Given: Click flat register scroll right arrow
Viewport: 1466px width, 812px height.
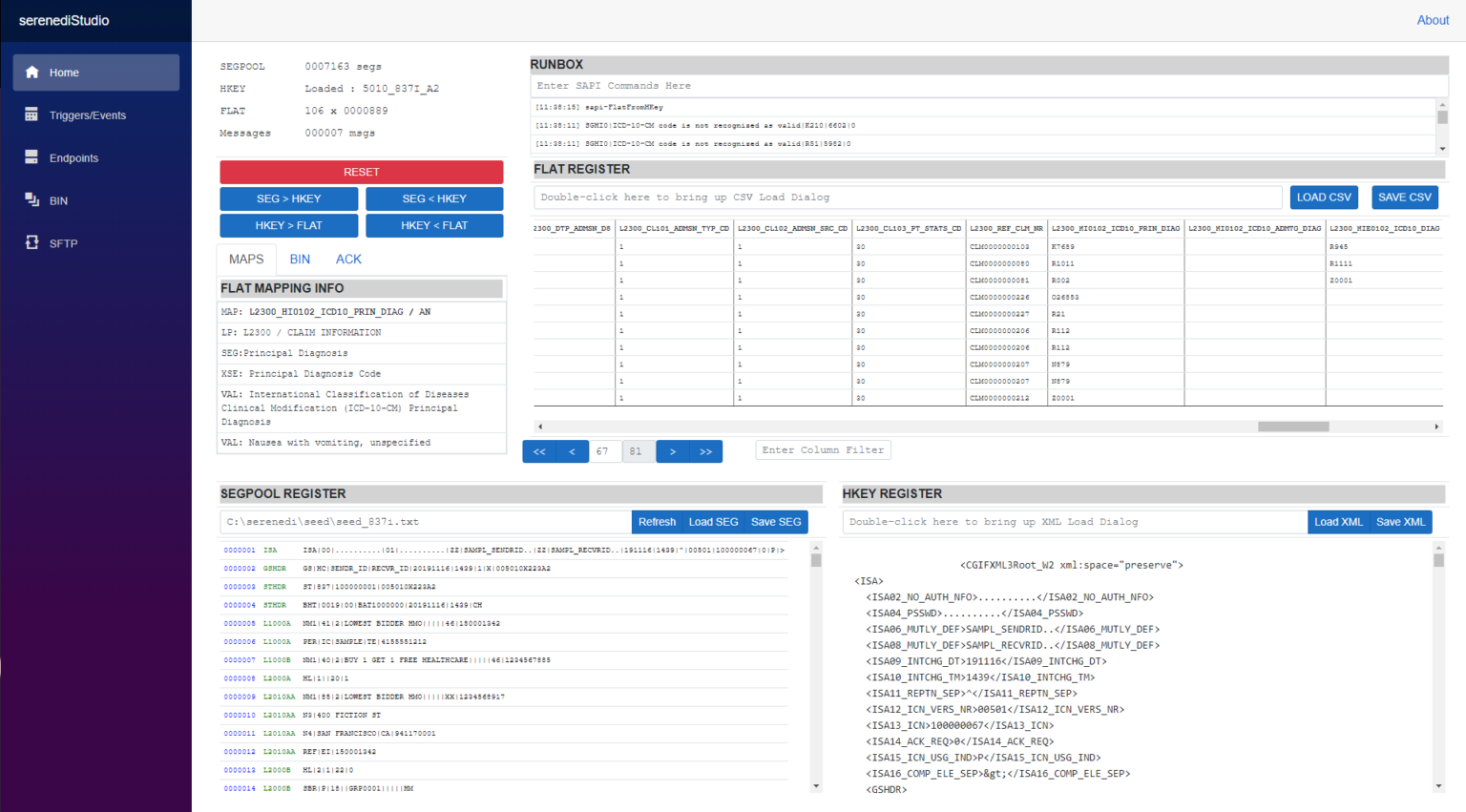Looking at the screenshot, I should click(x=1436, y=427).
